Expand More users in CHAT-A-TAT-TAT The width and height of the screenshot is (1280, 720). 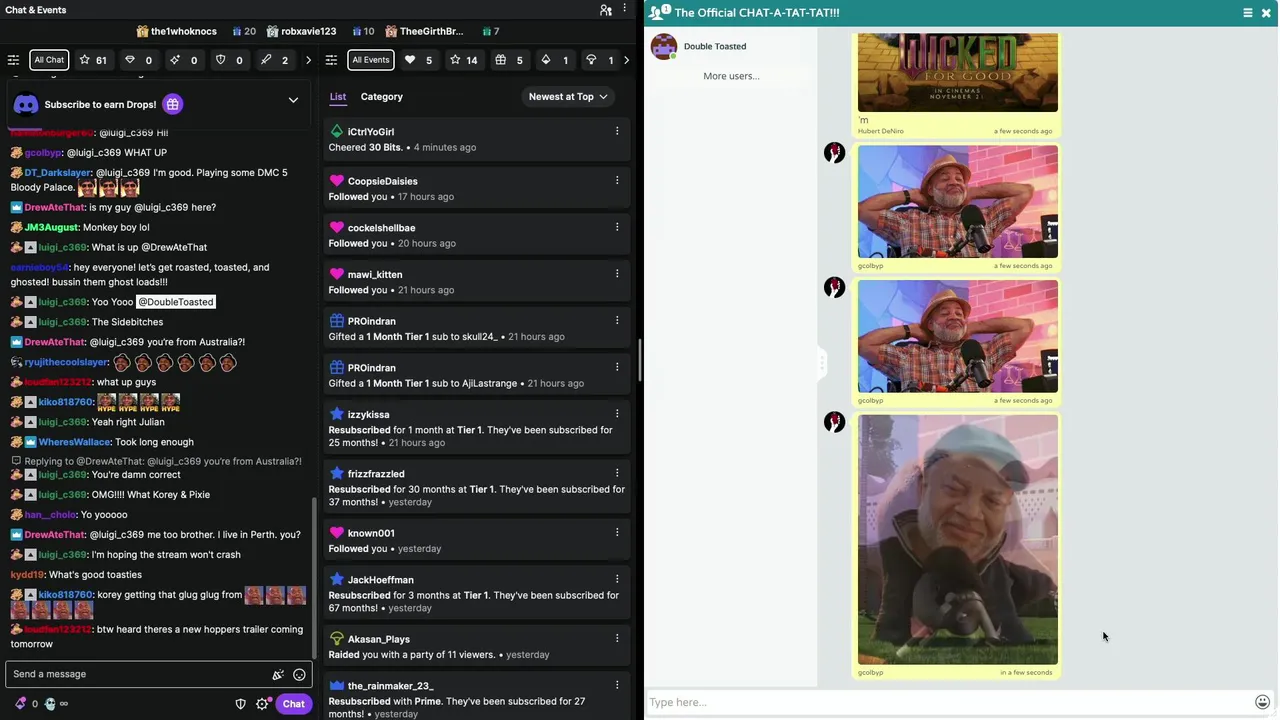[731, 76]
